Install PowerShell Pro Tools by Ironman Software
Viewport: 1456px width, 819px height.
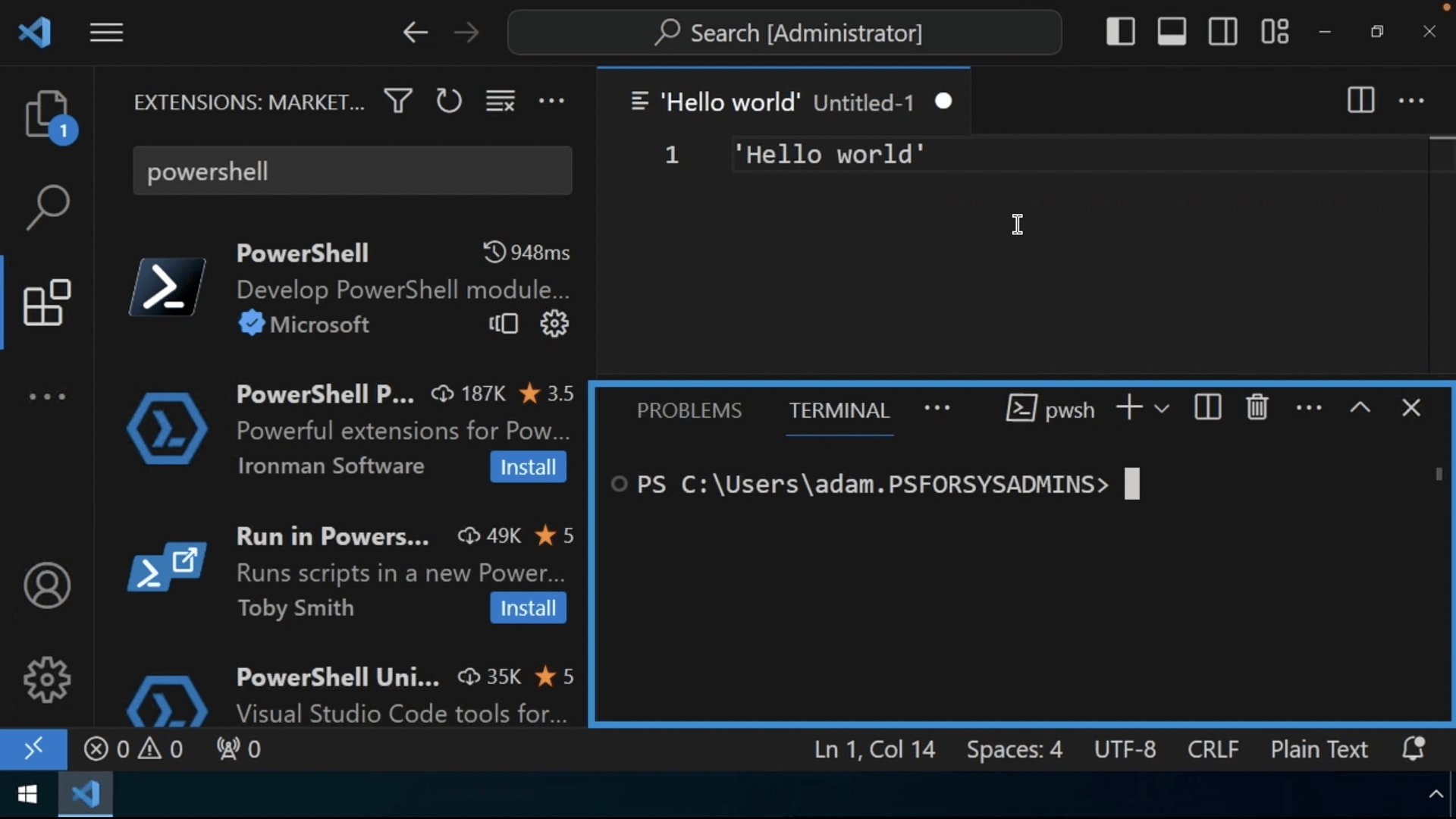click(x=528, y=467)
